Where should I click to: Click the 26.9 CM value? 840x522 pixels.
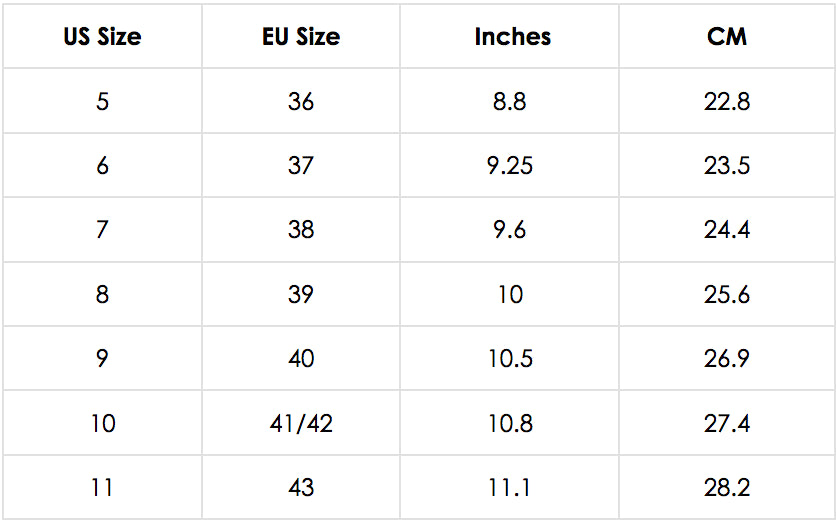(x=726, y=358)
